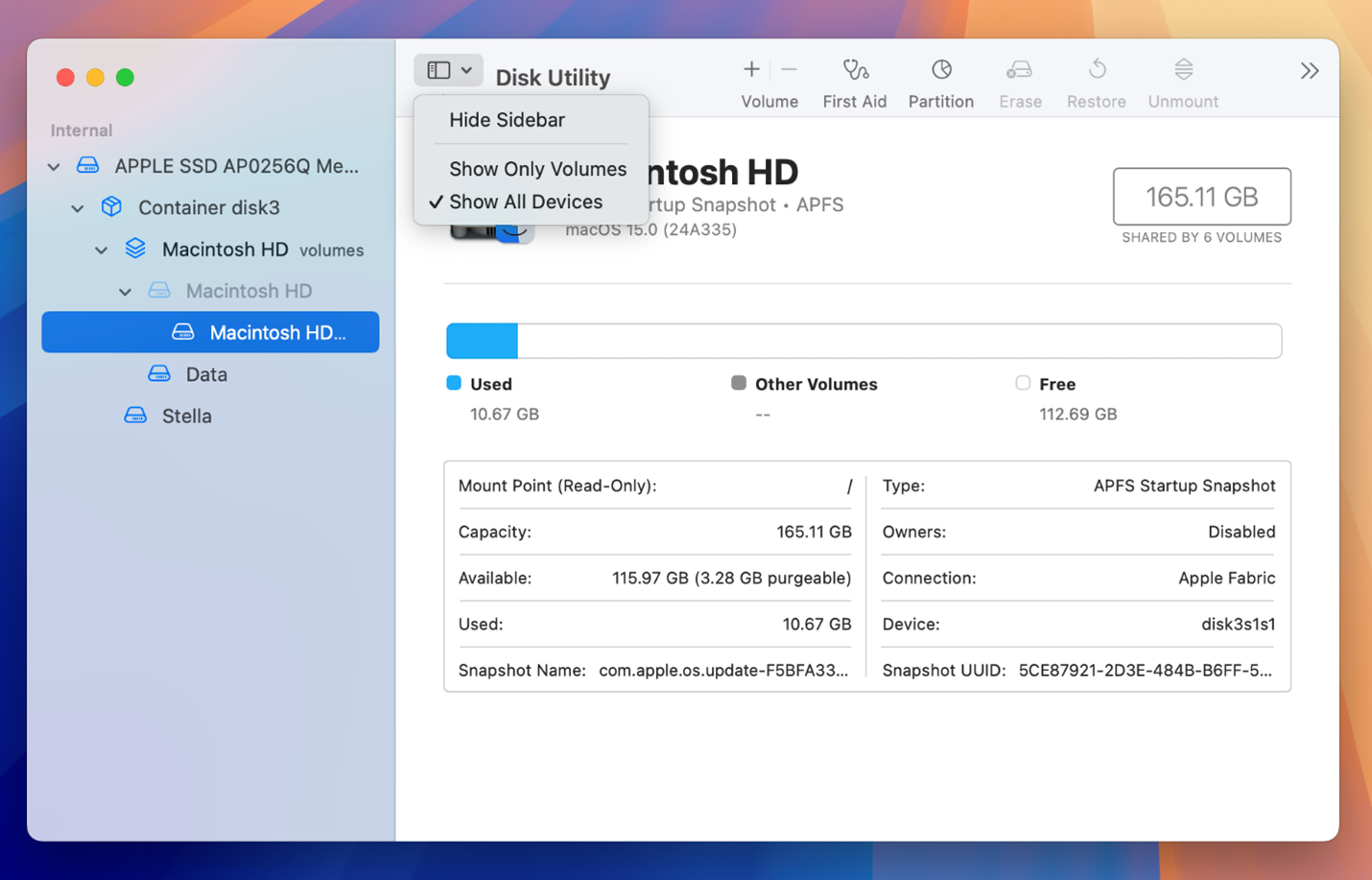
Task: Open the Partition pie chart tool
Action: click(x=941, y=69)
